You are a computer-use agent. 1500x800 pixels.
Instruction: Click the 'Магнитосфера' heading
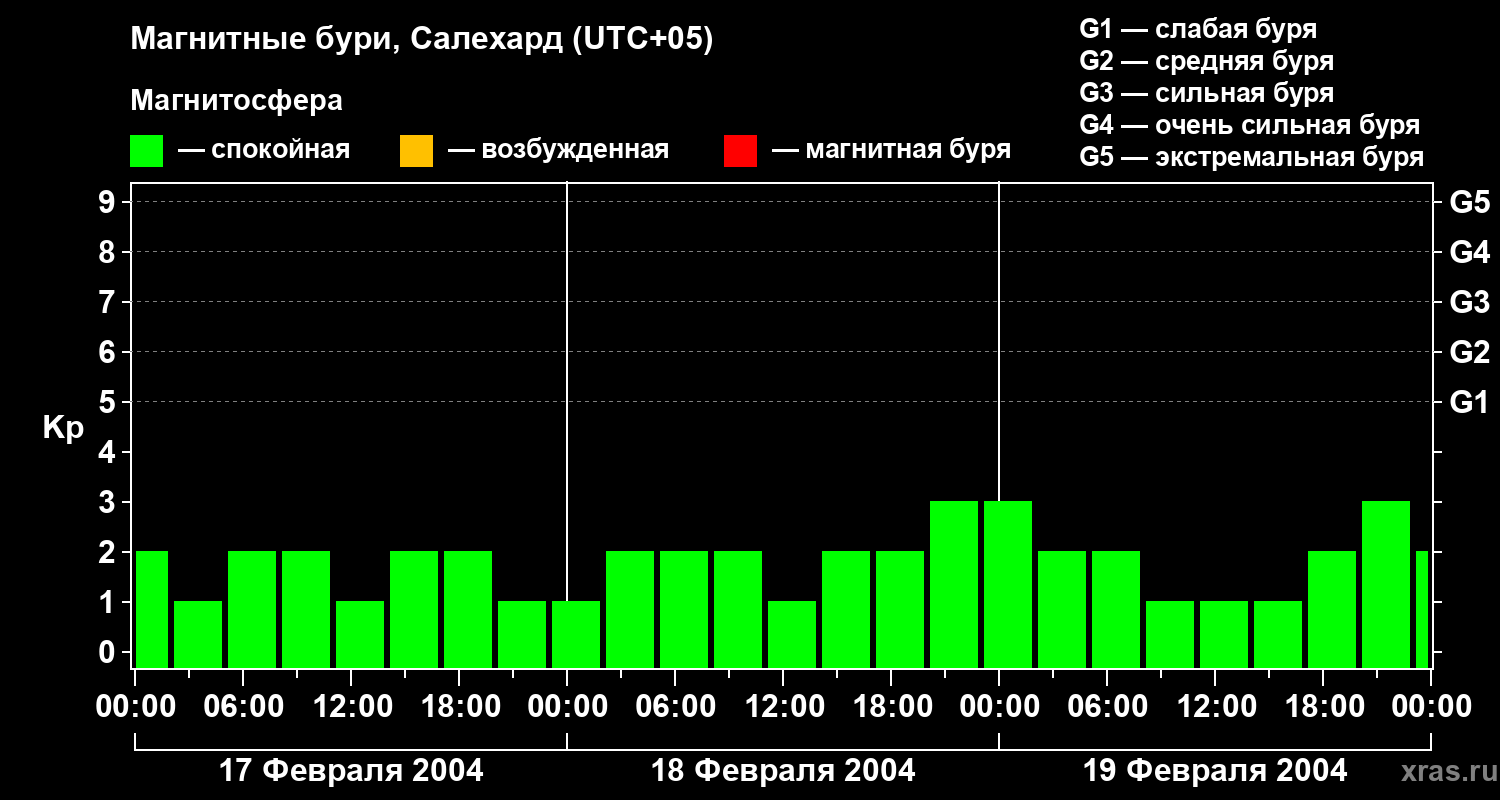[236, 101]
